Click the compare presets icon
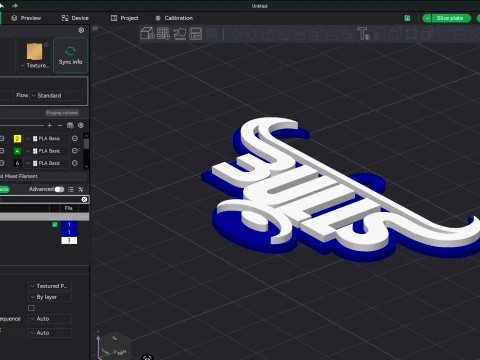480x360 pixels. 81,189
